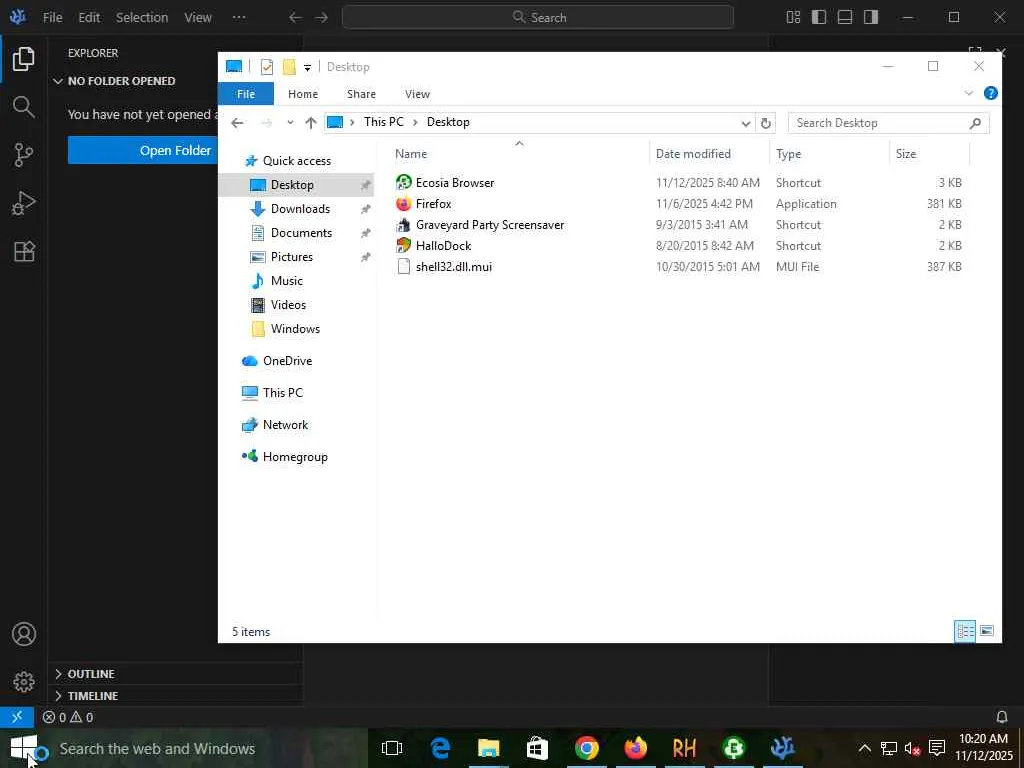Image resolution: width=1024 pixels, height=768 pixels.
Task: Select Downloads in navigation pane
Action: click(300, 209)
